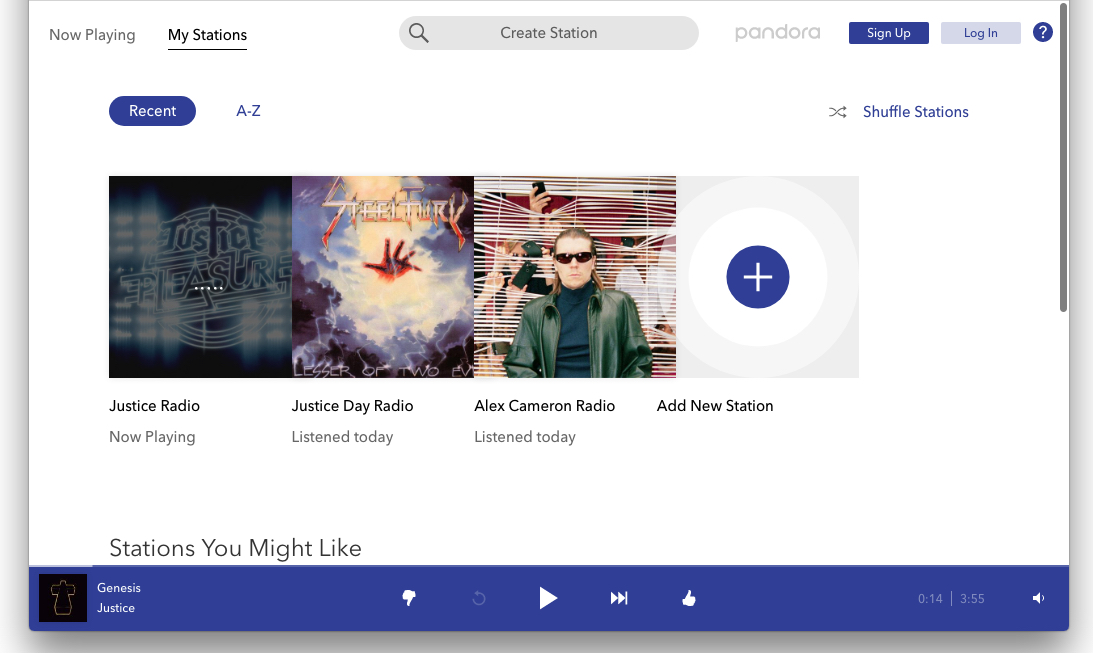Select the My Stations tab

pyautogui.click(x=207, y=35)
